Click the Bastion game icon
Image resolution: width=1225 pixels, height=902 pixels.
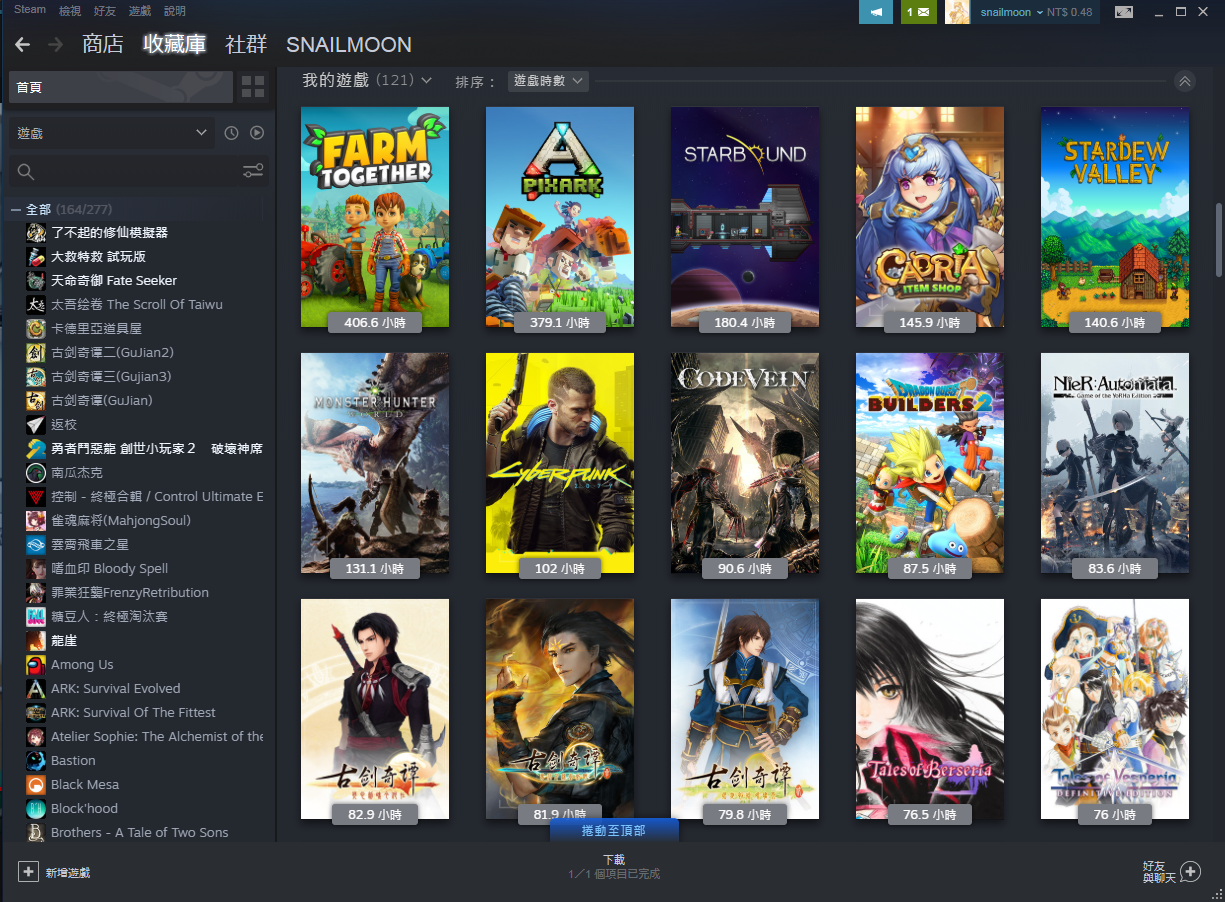[x=36, y=761]
